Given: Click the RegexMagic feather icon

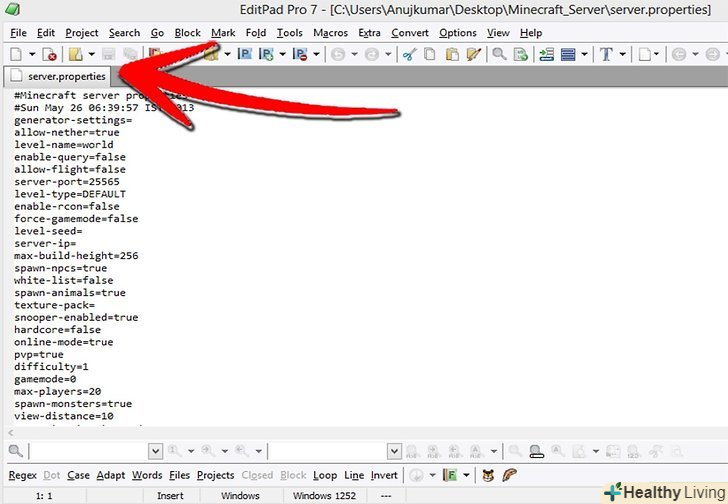Looking at the screenshot, I should click(509, 475).
